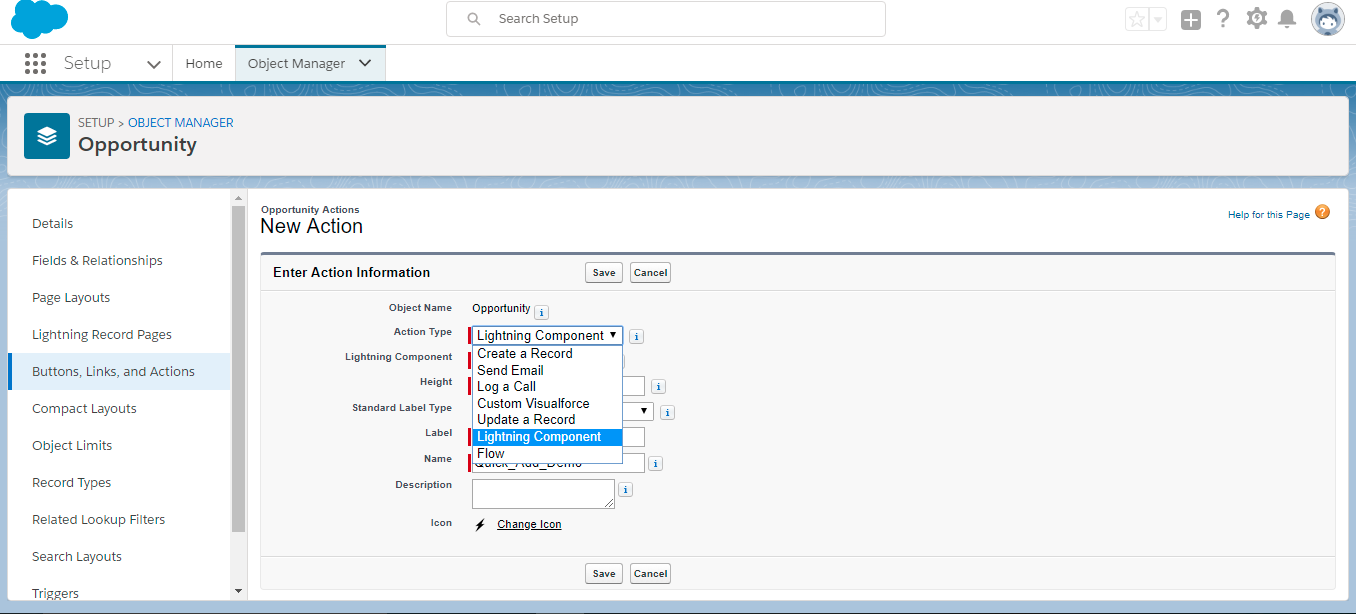Click the bottom Cancel button
This screenshot has width=1356, height=614.
[x=650, y=574]
